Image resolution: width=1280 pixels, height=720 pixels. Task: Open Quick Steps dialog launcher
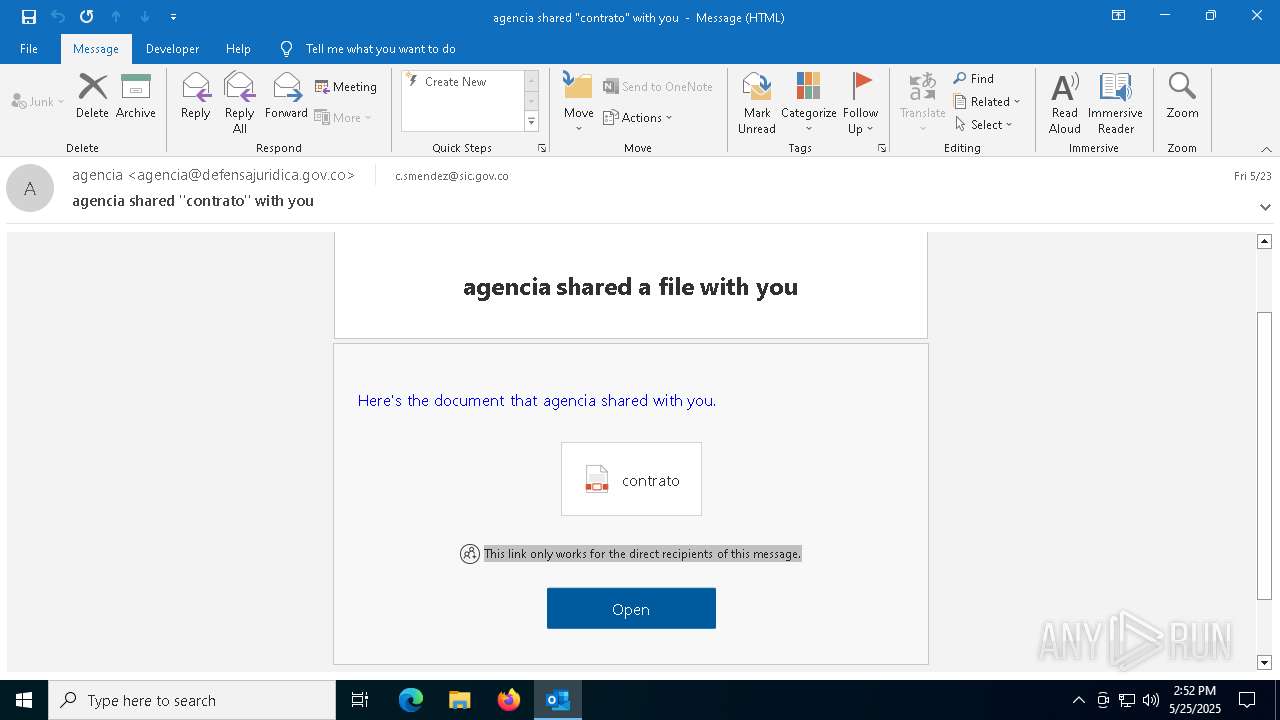pos(542,148)
